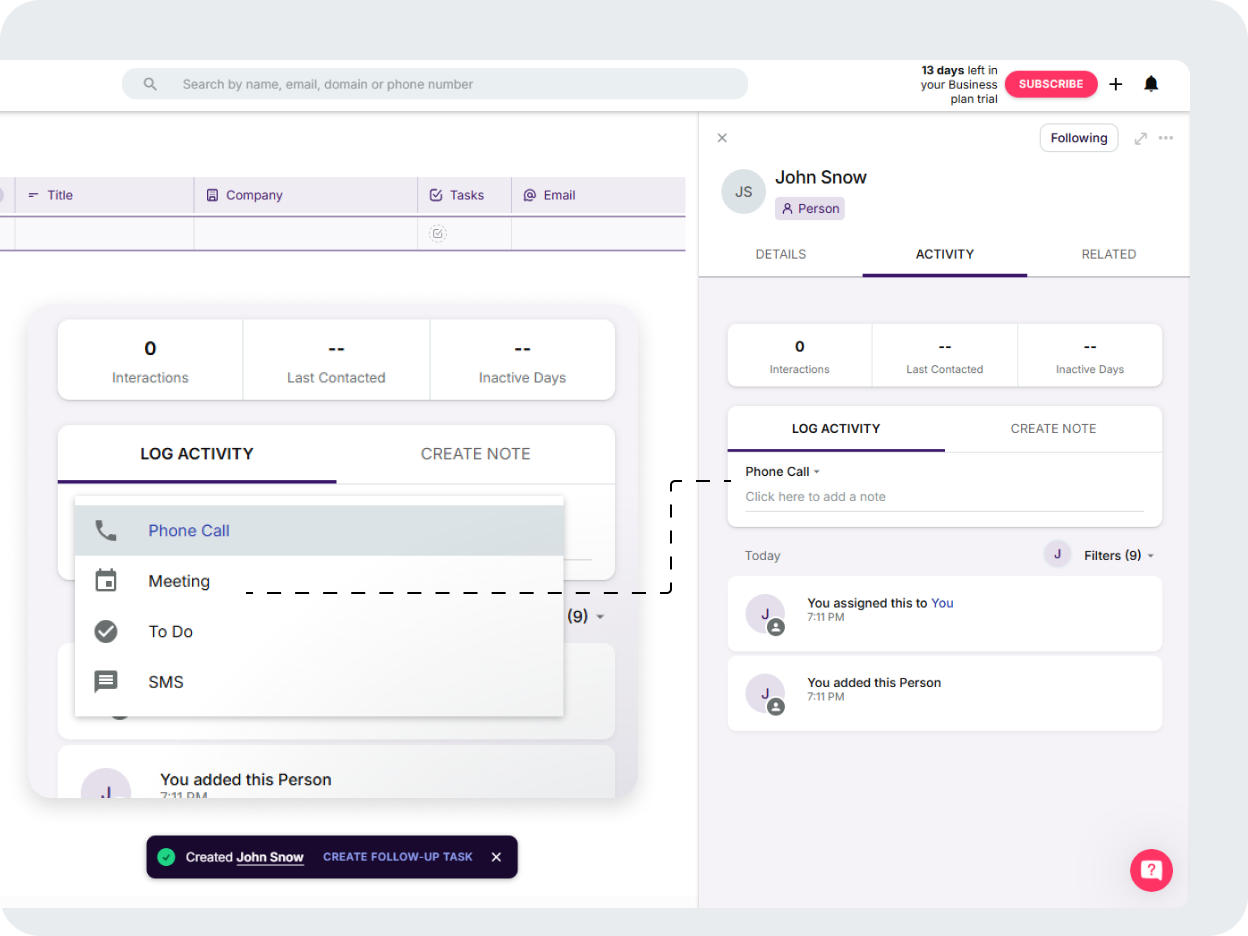Click Create Follow-Up Task link
Image resolution: width=1248 pixels, height=936 pixels.
[397, 857]
